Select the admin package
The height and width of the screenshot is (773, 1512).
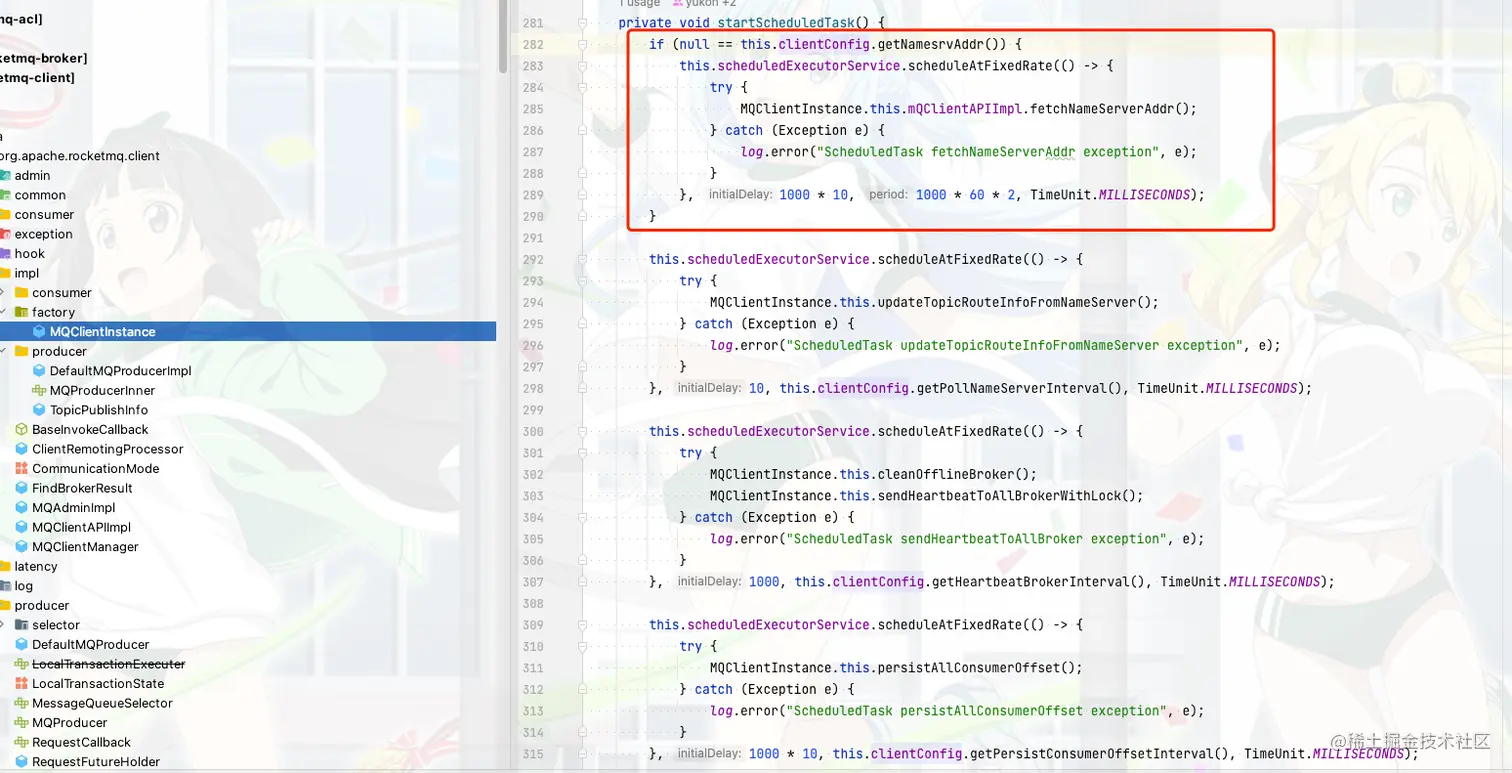coord(32,176)
